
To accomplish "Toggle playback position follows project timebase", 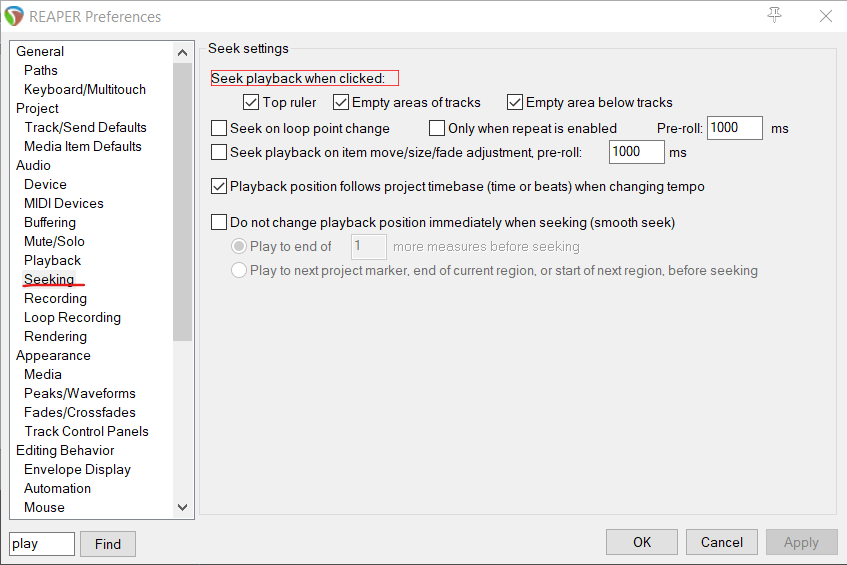I will click(x=219, y=186).
